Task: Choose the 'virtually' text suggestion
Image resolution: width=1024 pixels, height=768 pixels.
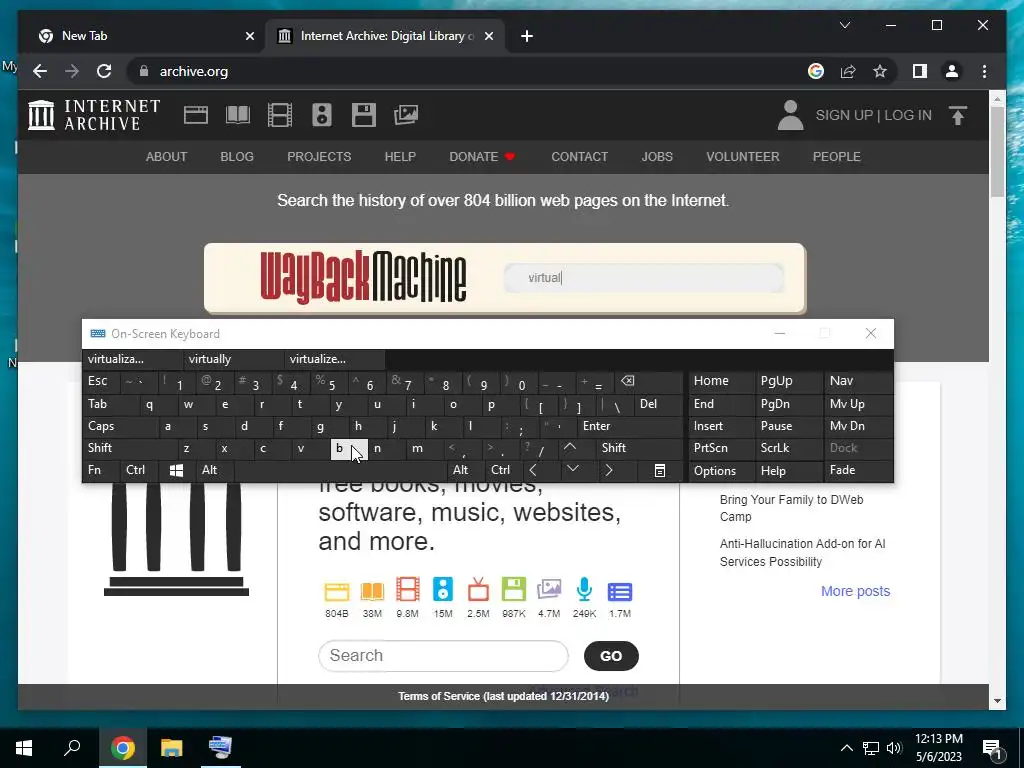Action: [233, 359]
